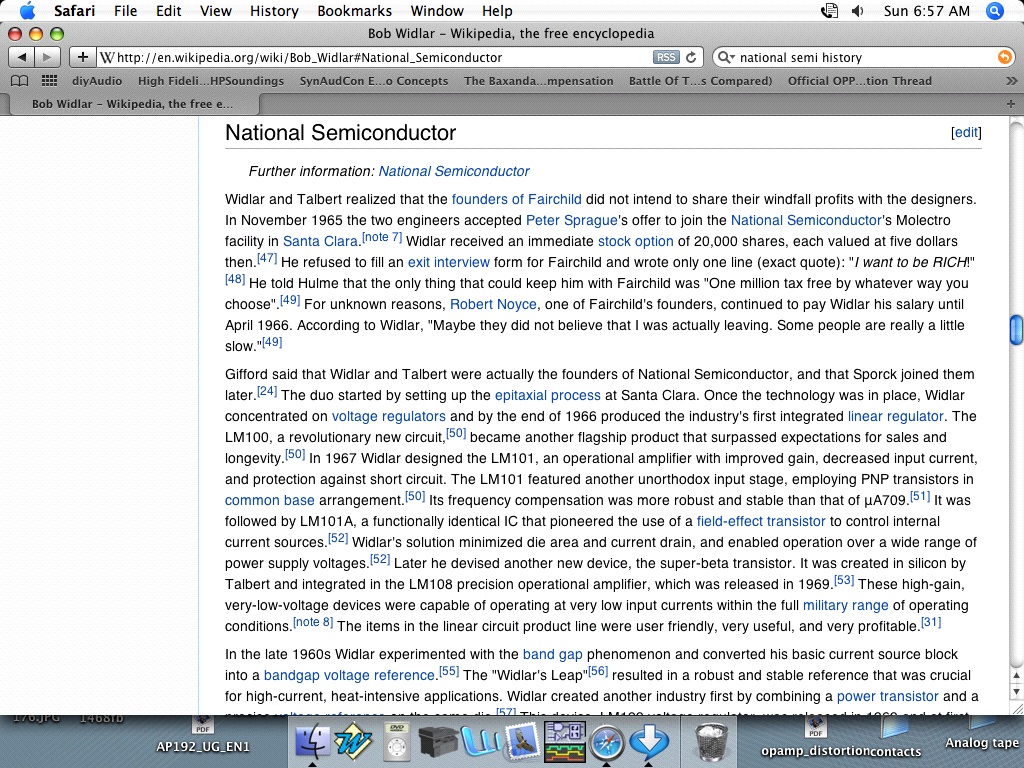Focus search field with national semi history
The image size is (1024, 768).
(866, 57)
